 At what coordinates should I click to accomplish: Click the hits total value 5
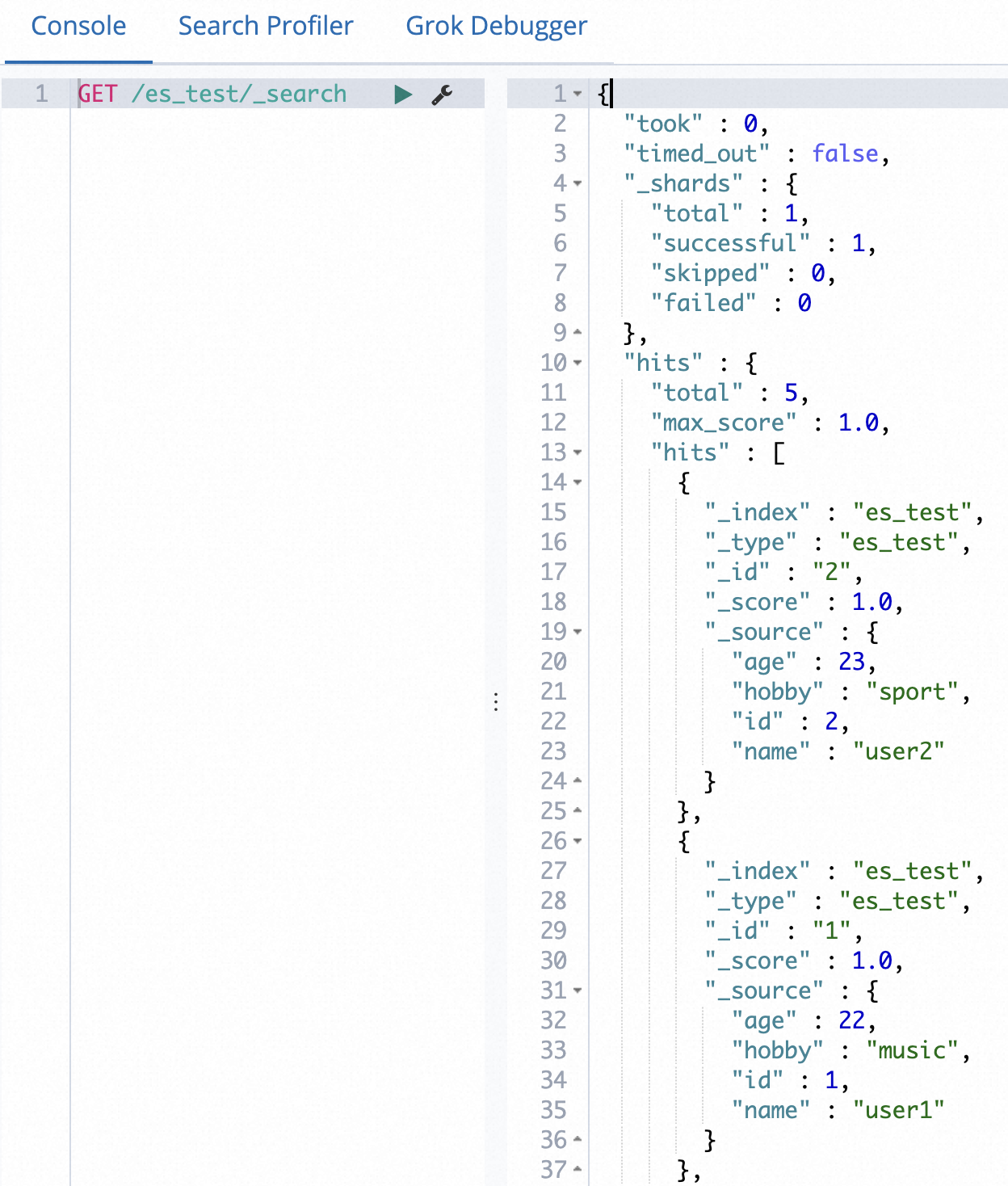pyautogui.click(x=791, y=393)
